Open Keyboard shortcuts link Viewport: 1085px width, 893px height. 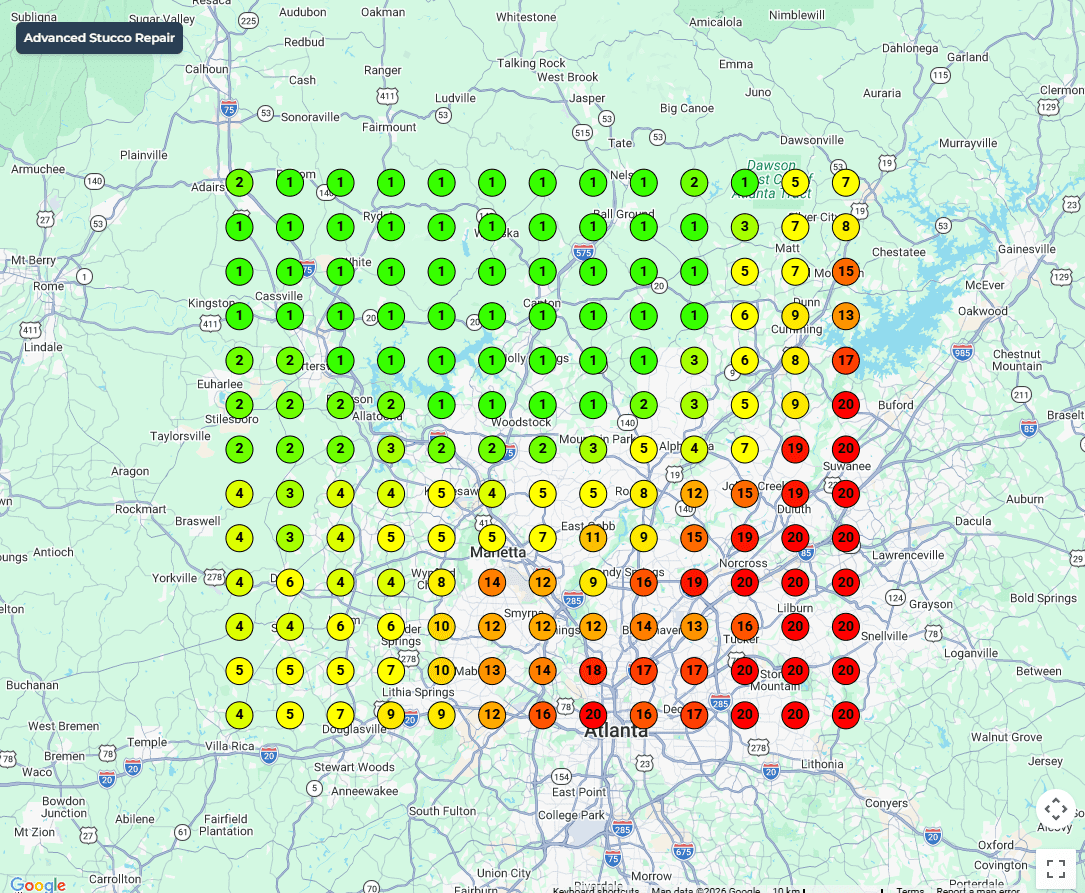click(x=595, y=890)
